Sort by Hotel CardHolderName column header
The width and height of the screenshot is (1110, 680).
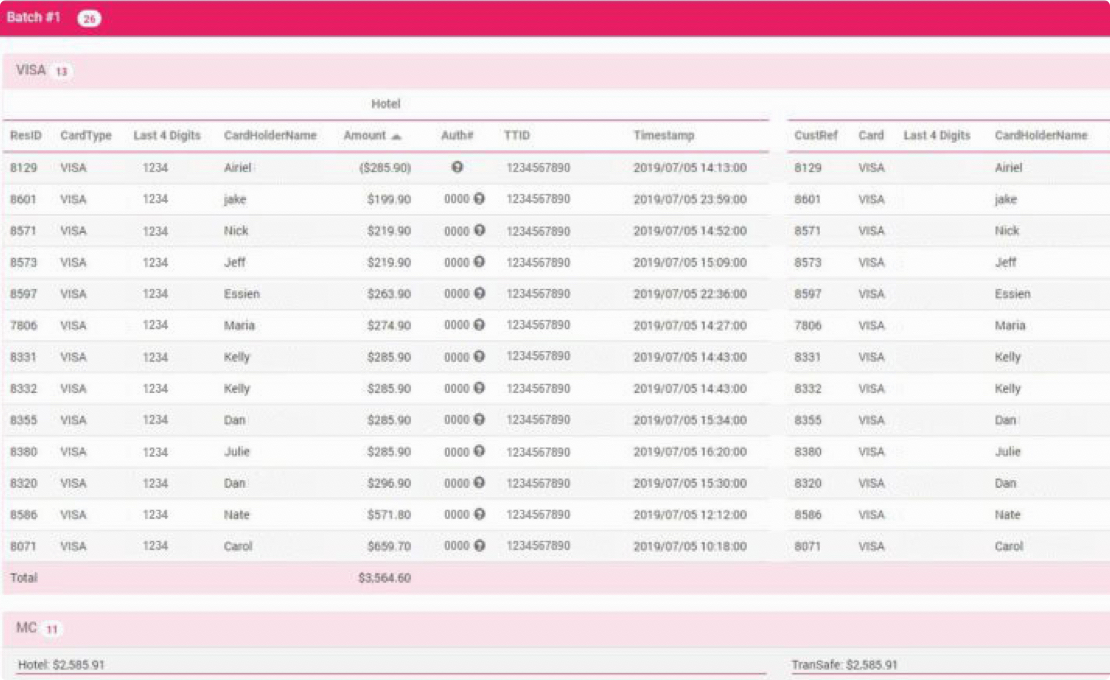pyautogui.click(x=270, y=135)
